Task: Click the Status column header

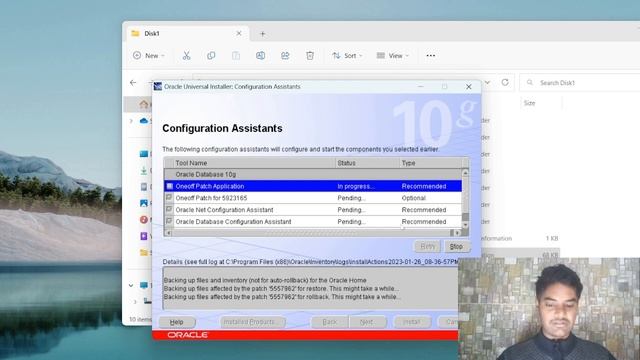Action: (367, 163)
